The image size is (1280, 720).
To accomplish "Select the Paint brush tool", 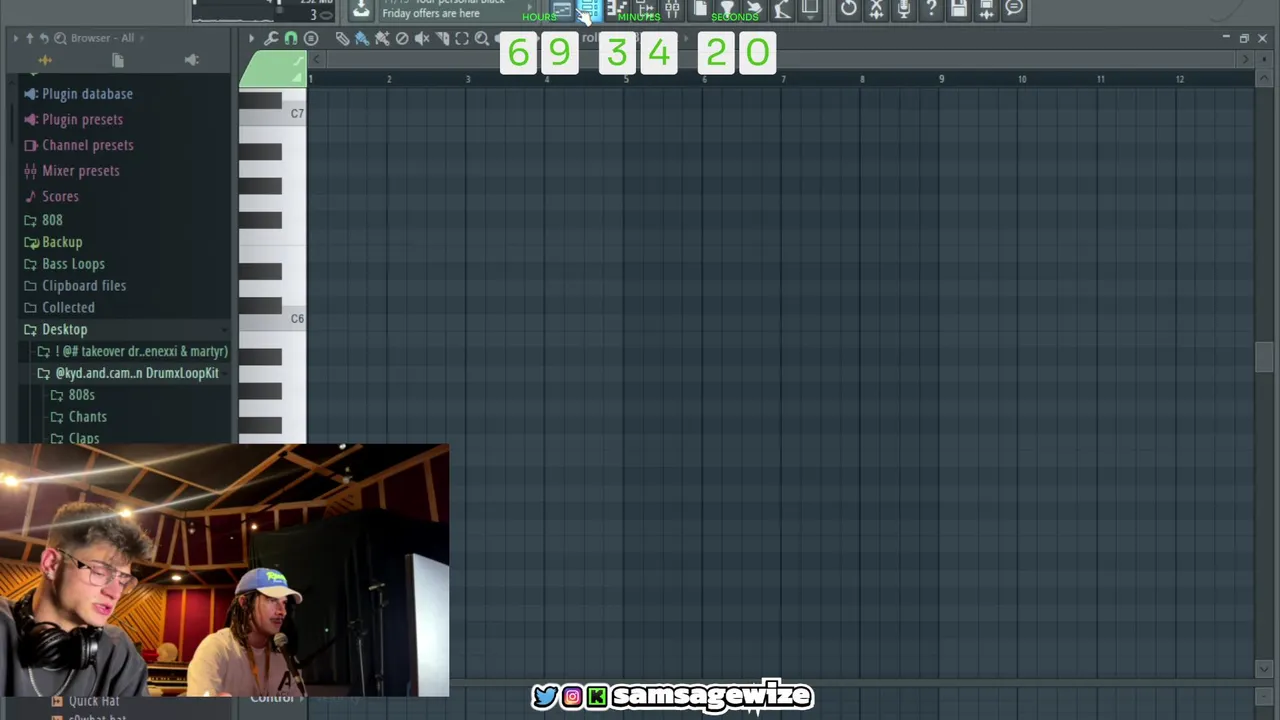I will click(x=362, y=38).
